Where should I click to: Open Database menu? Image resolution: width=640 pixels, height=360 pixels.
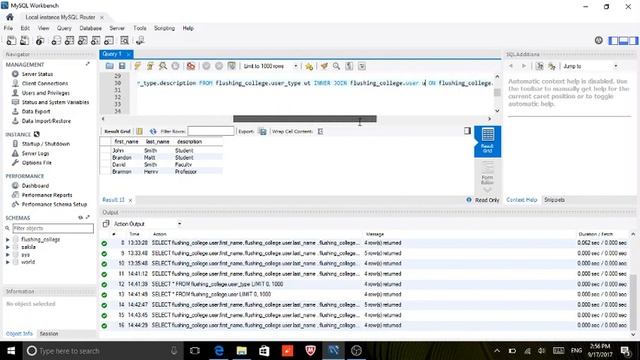90,28
